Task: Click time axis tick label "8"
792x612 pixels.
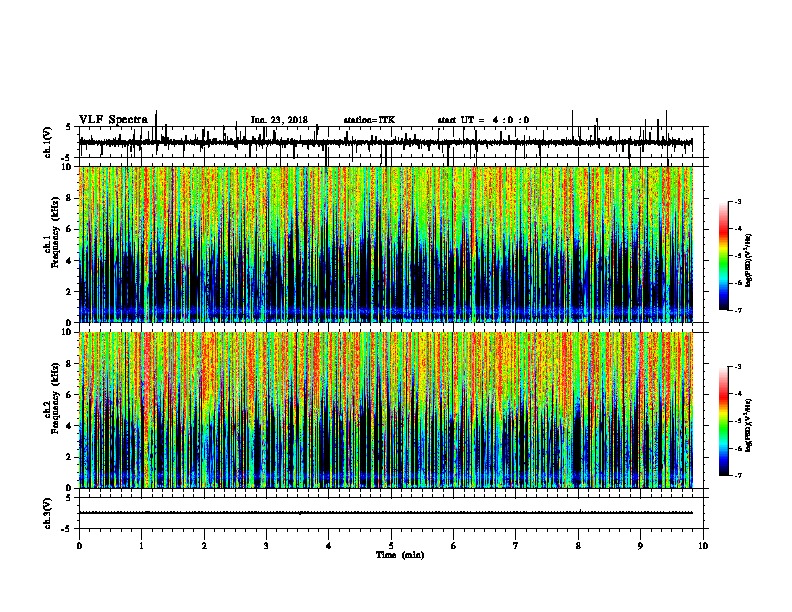Action: pos(578,546)
